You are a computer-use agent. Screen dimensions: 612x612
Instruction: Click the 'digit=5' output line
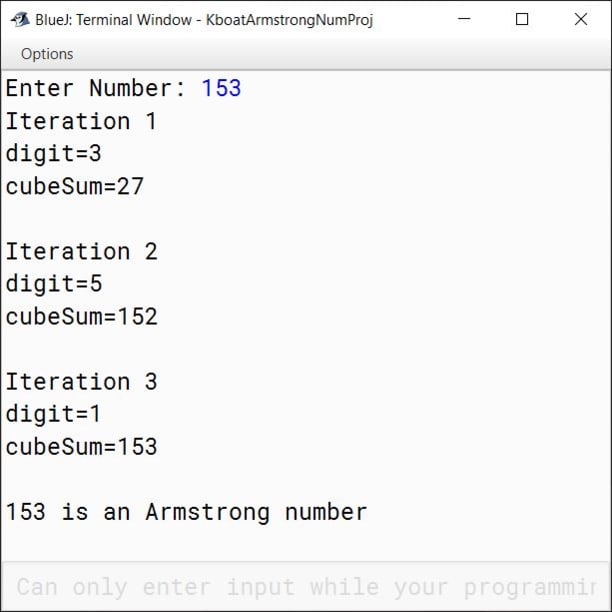tap(54, 284)
